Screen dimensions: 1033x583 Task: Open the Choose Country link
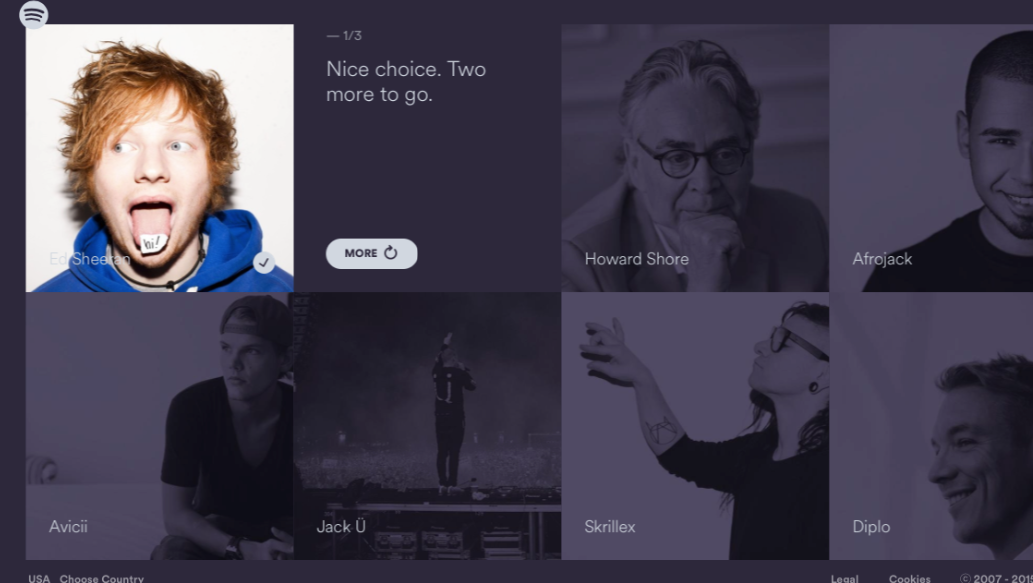pos(101,578)
